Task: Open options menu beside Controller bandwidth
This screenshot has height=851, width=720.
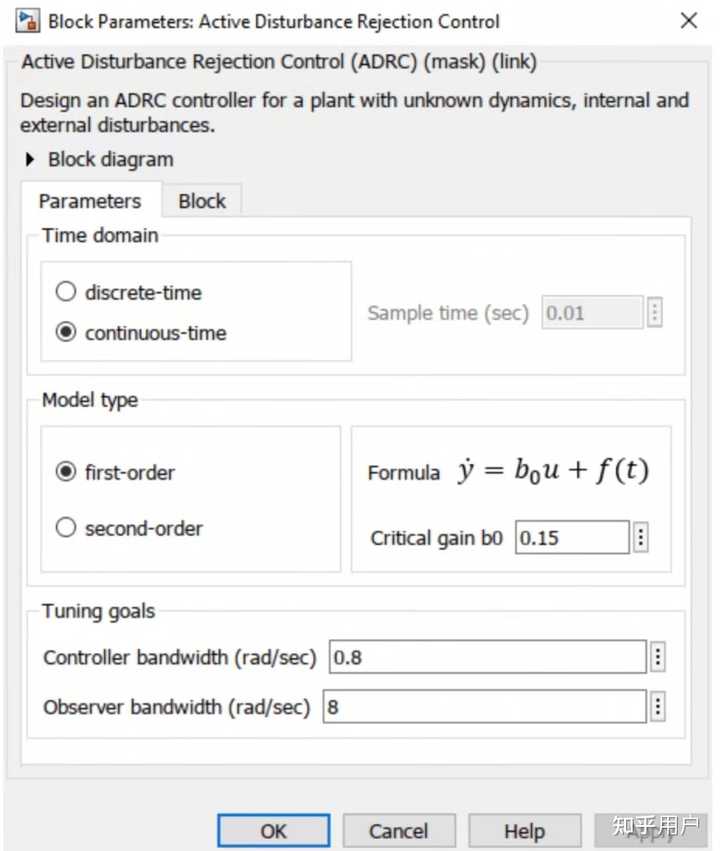Action: click(657, 657)
